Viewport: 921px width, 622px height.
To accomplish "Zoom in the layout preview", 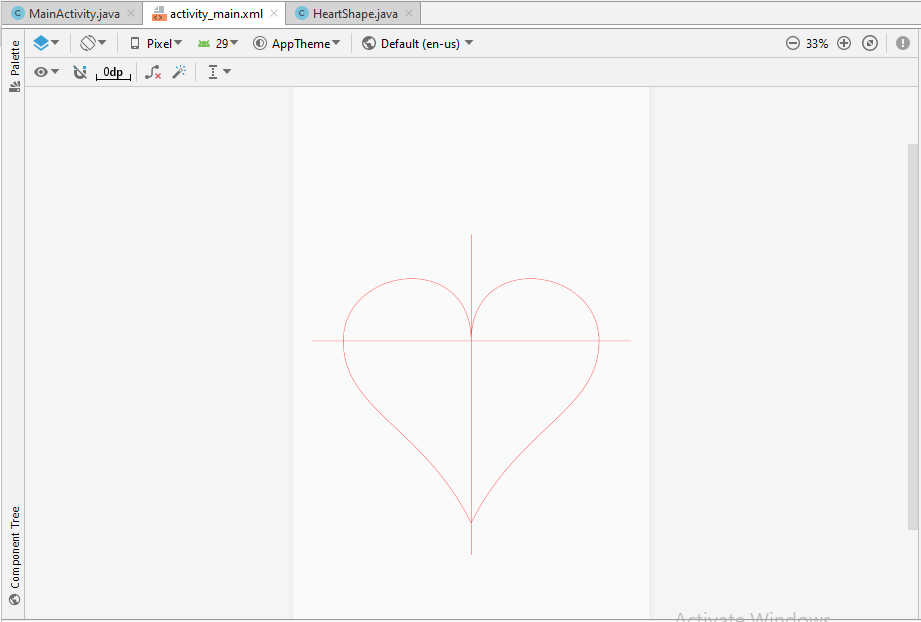I will click(843, 43).
